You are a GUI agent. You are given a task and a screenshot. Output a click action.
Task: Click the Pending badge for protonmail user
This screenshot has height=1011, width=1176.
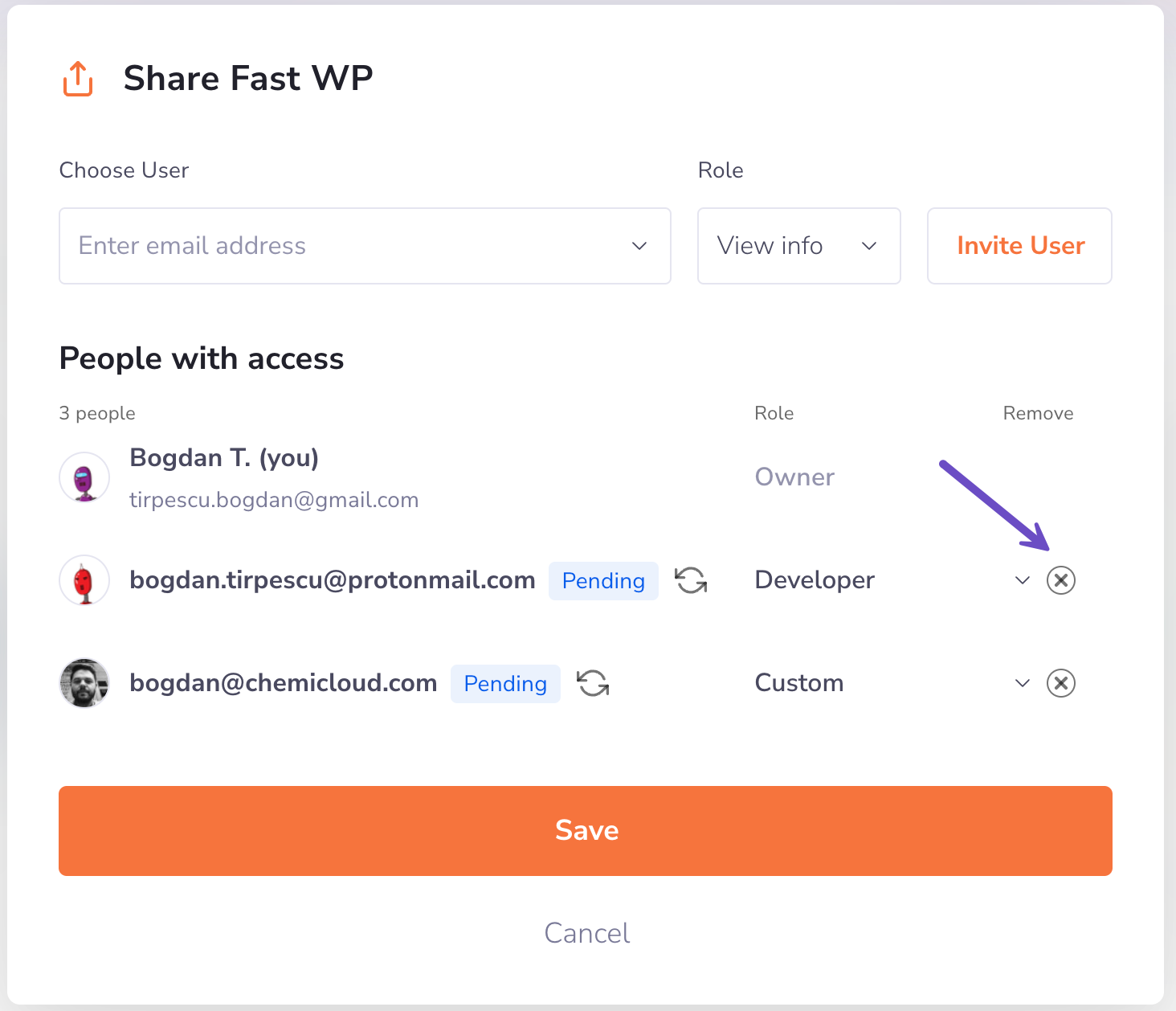click(603, 581)
